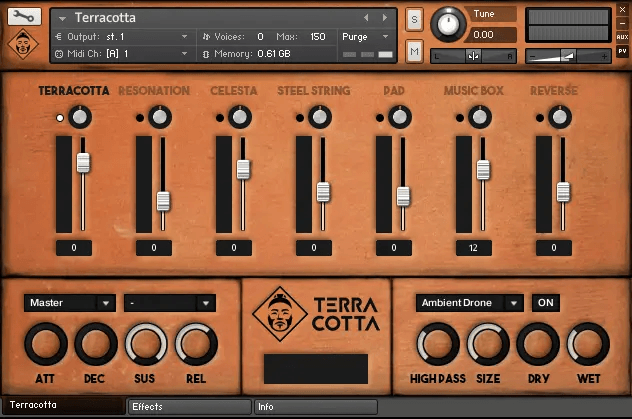Click the Tune value 0.00 field

pos(489,35)
